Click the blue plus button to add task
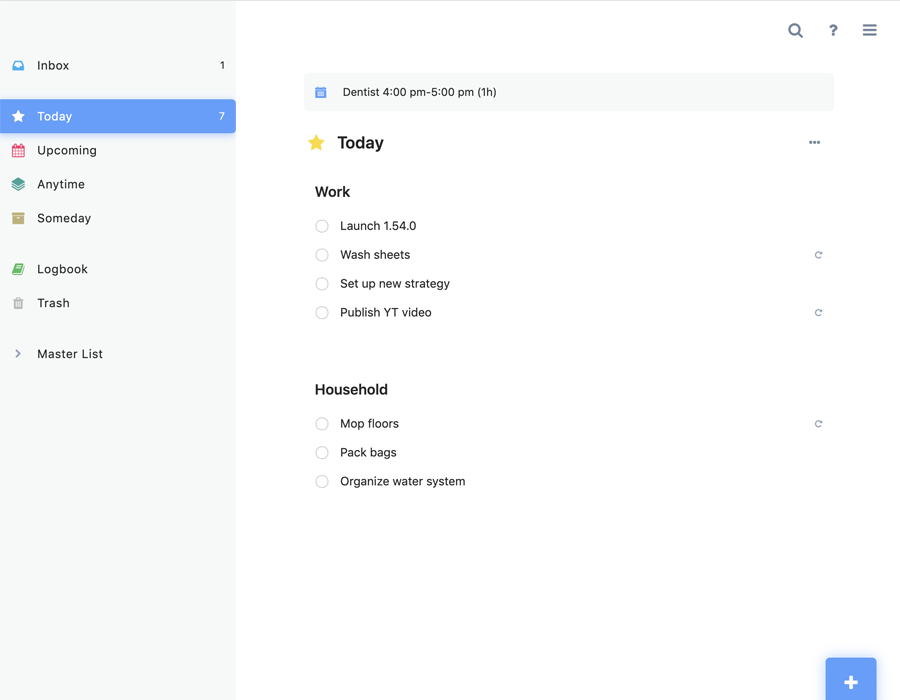Viewport: 900px width, 700px height. (850, 681)
